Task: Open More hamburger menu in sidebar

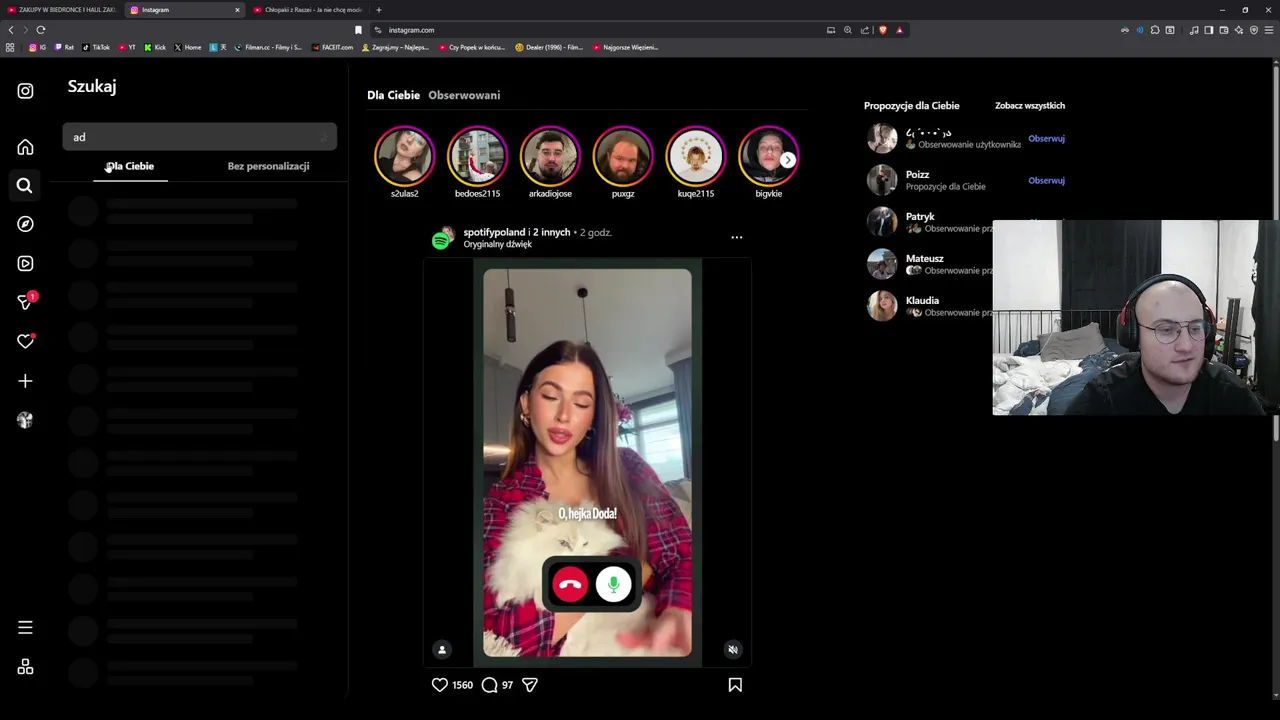Action: click(x=25, y=628)
